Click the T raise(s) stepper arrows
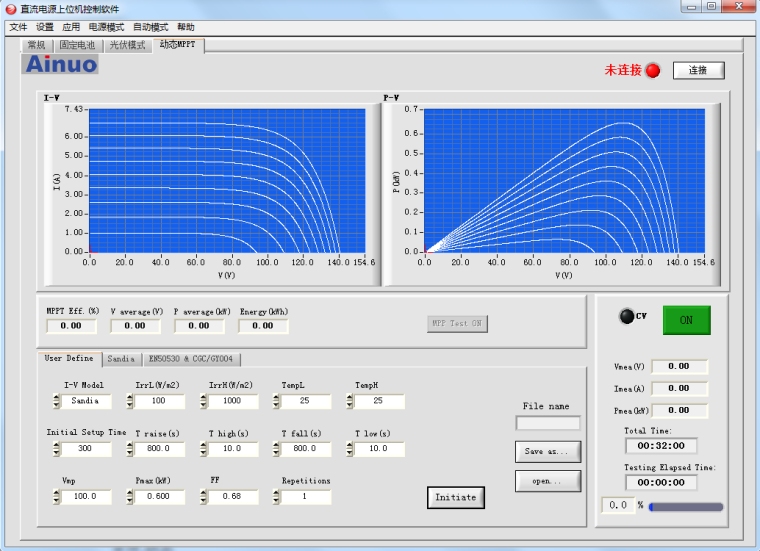 tap(130, 449)
